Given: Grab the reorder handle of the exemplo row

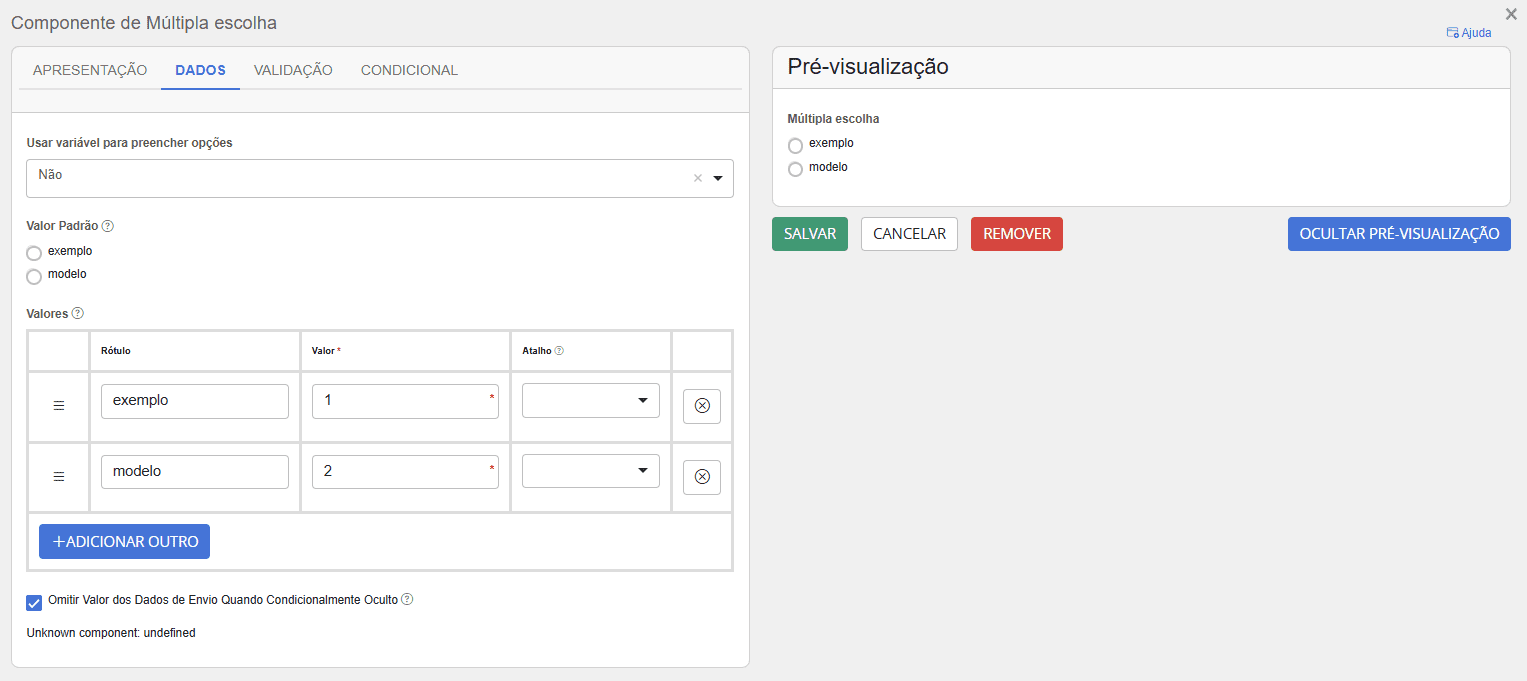Looking at the screenshot, I should point(58,406).
